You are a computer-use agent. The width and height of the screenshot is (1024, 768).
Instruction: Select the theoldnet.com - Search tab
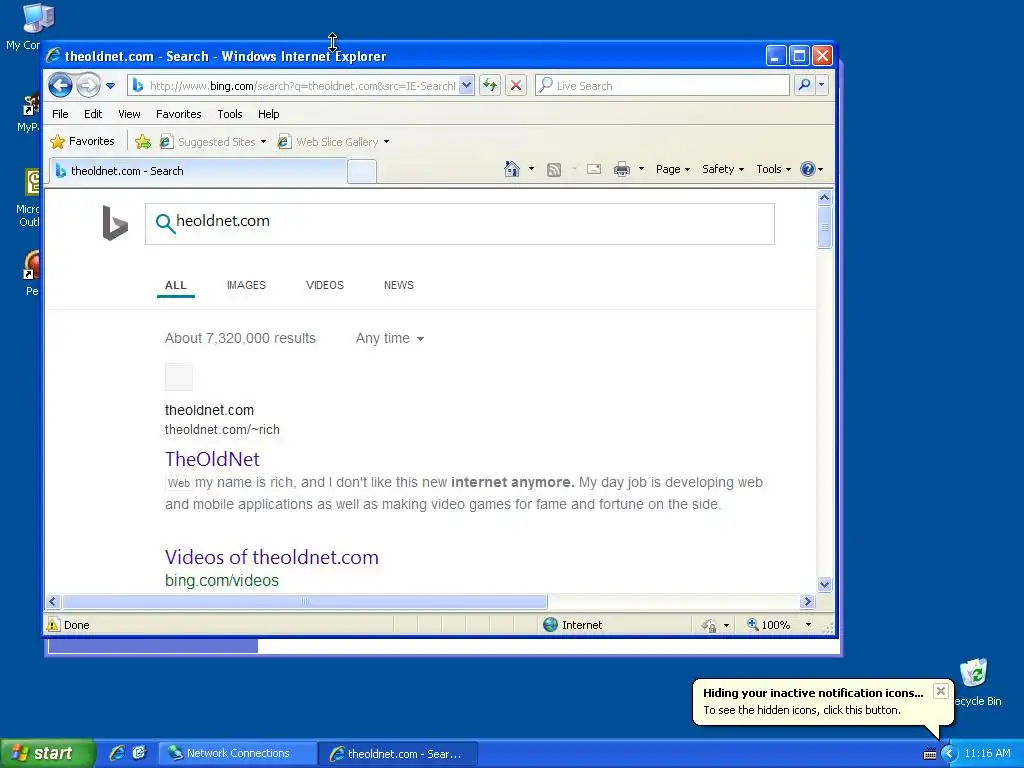(x=198, y=171)
